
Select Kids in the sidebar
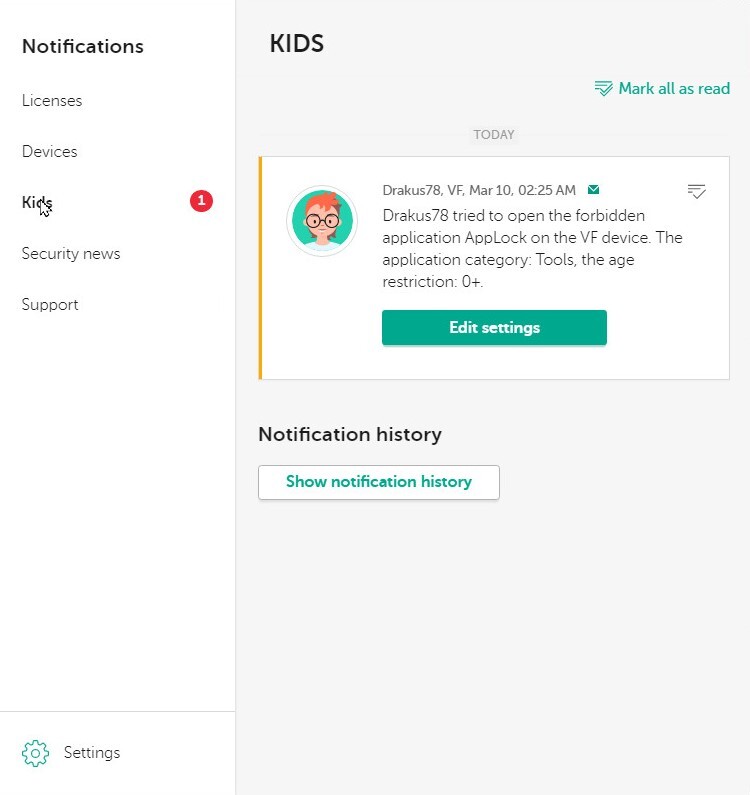[x=37, y=203]
